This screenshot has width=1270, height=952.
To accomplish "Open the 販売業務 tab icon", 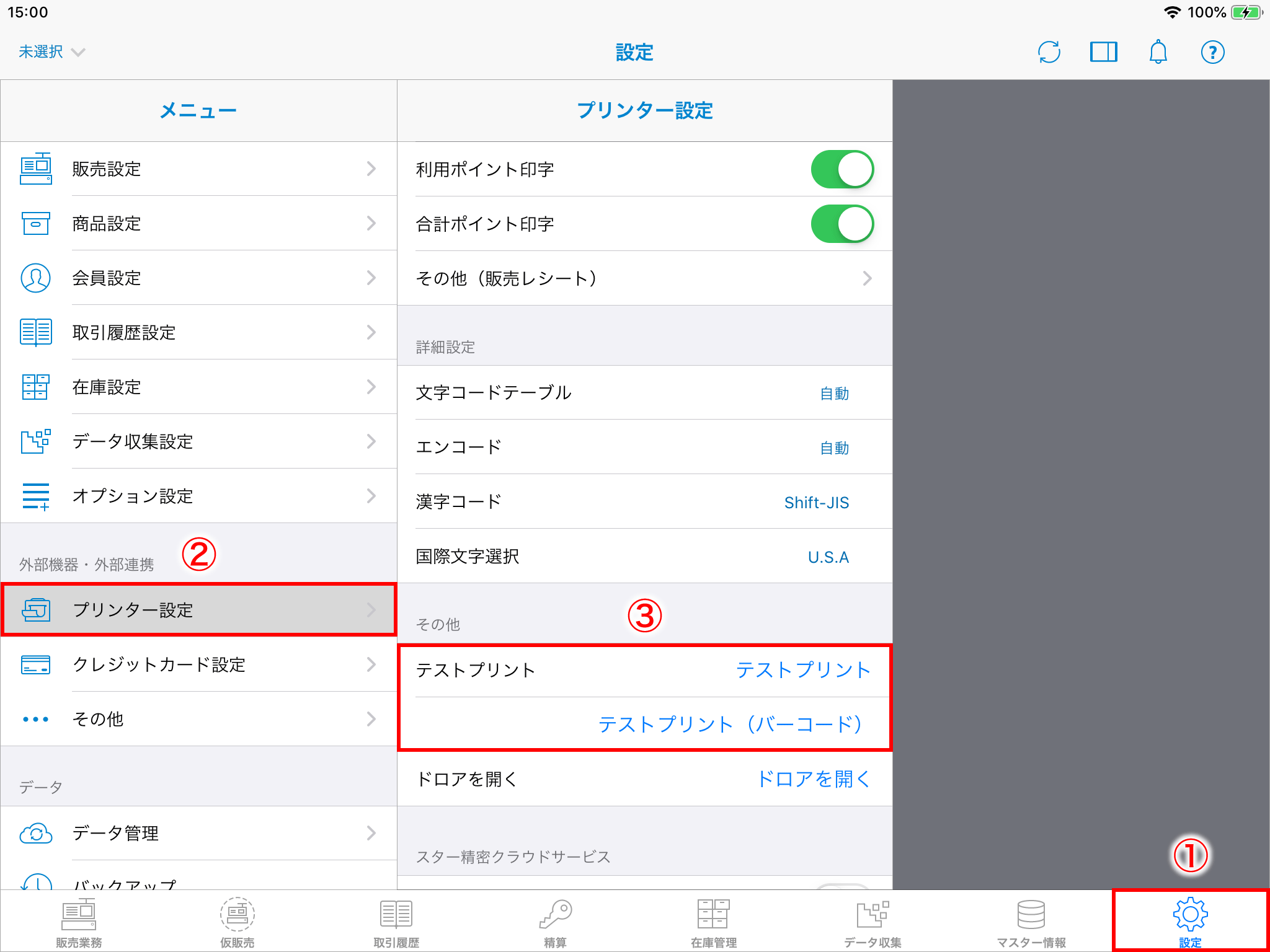I will click(x=78, y=921).
